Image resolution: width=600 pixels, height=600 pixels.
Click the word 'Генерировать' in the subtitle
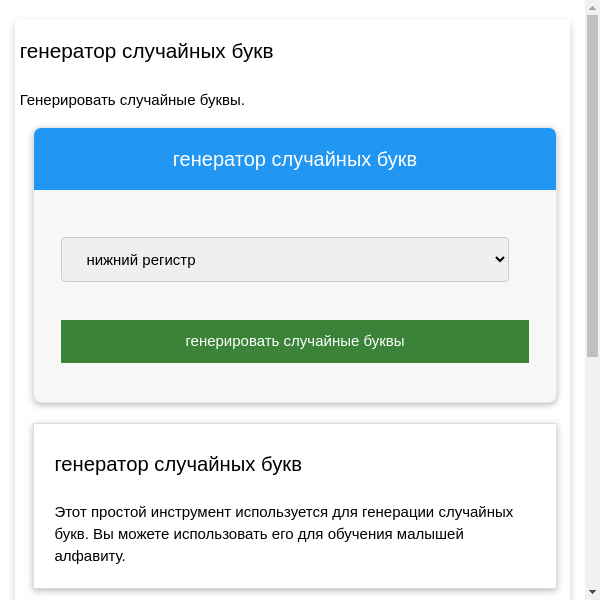(x=67, y=99)
